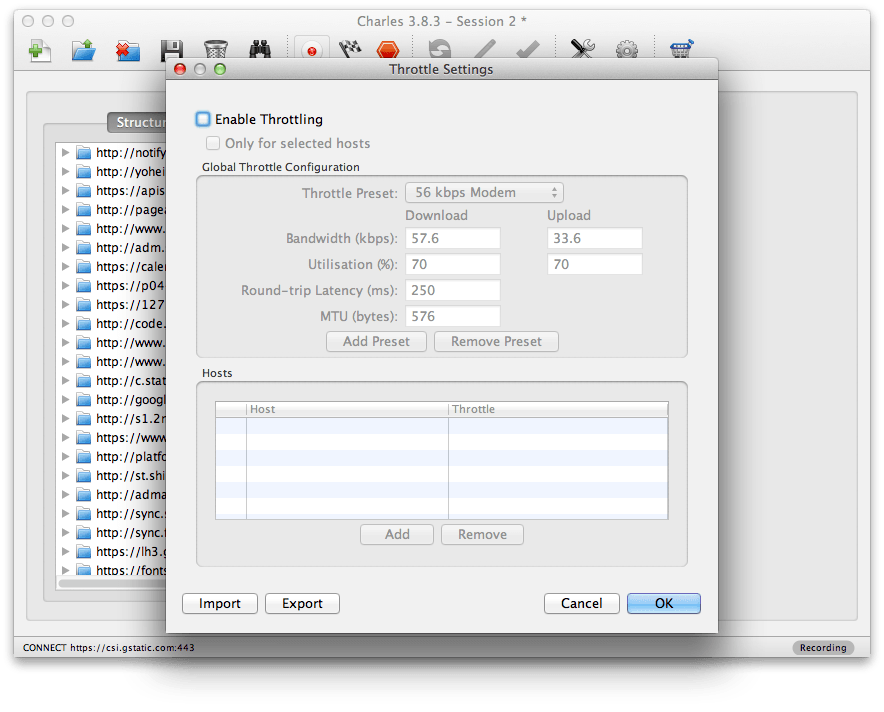Click the Download Bandwidth field showing 57.6
The height and width of the screenshot is (712, 884).
pyautogui.click(x=453, y=238)
